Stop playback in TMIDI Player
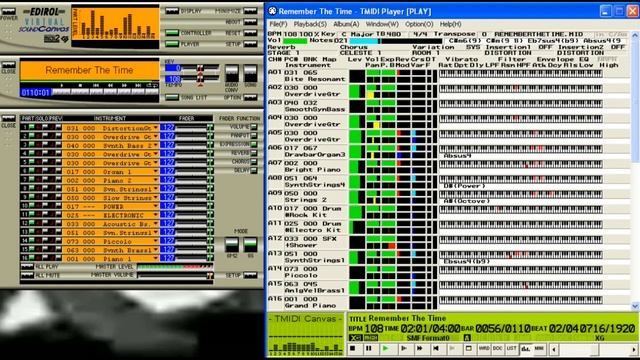This screenshot has width=640, height=360. coord(353,349)
